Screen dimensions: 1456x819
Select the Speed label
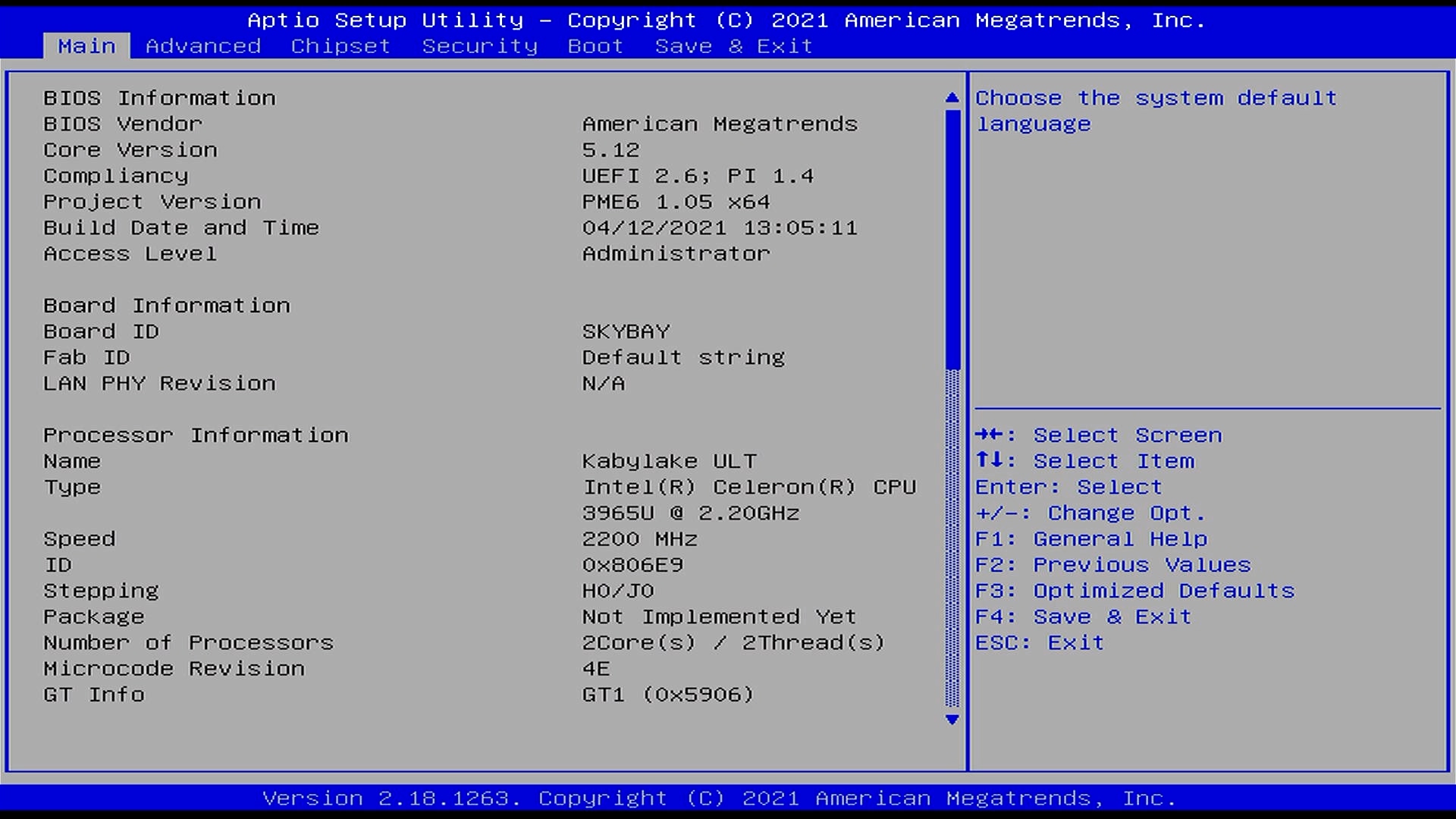[x=79, y=539]
